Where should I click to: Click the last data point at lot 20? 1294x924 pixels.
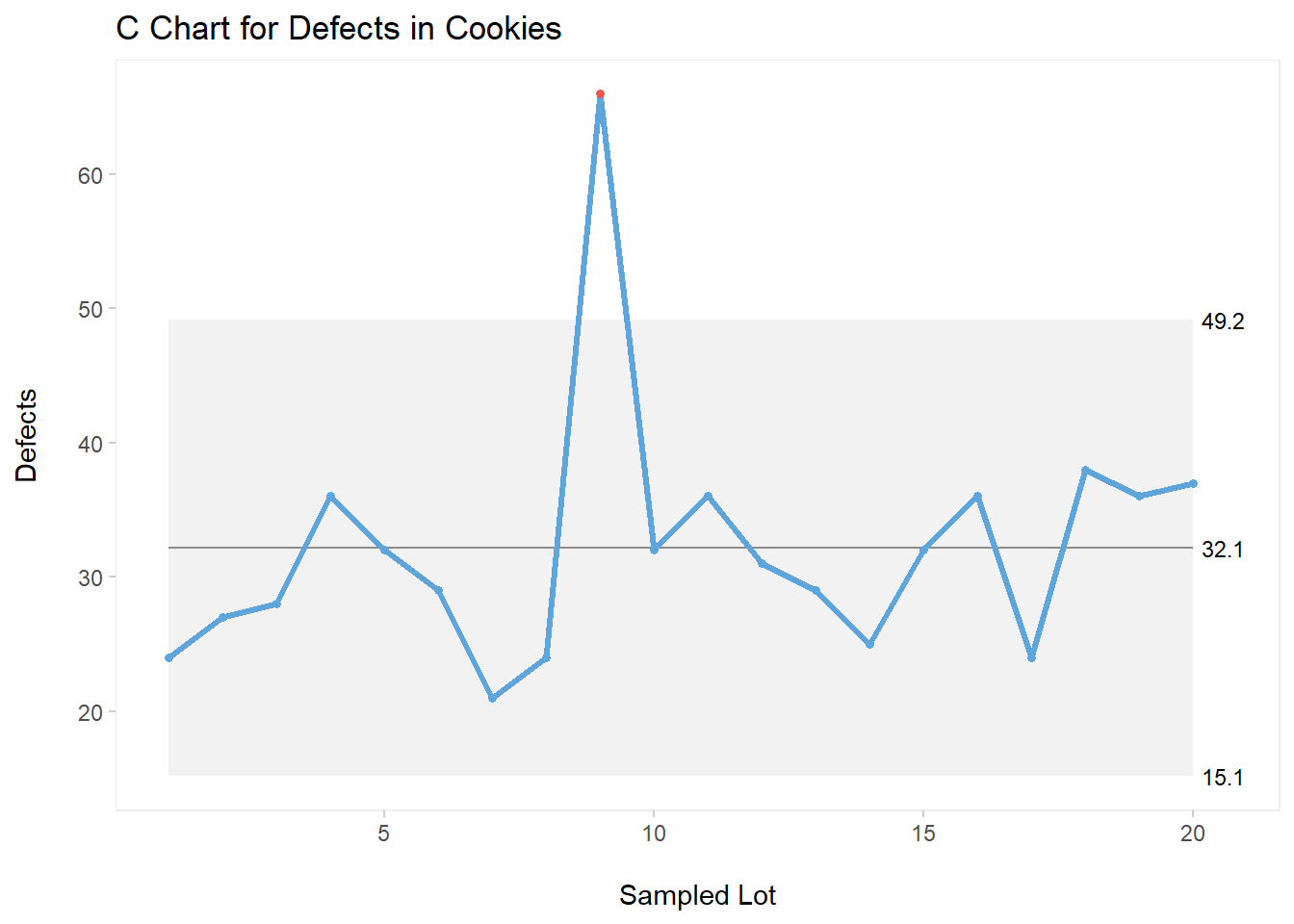(x=1193, y=483)
